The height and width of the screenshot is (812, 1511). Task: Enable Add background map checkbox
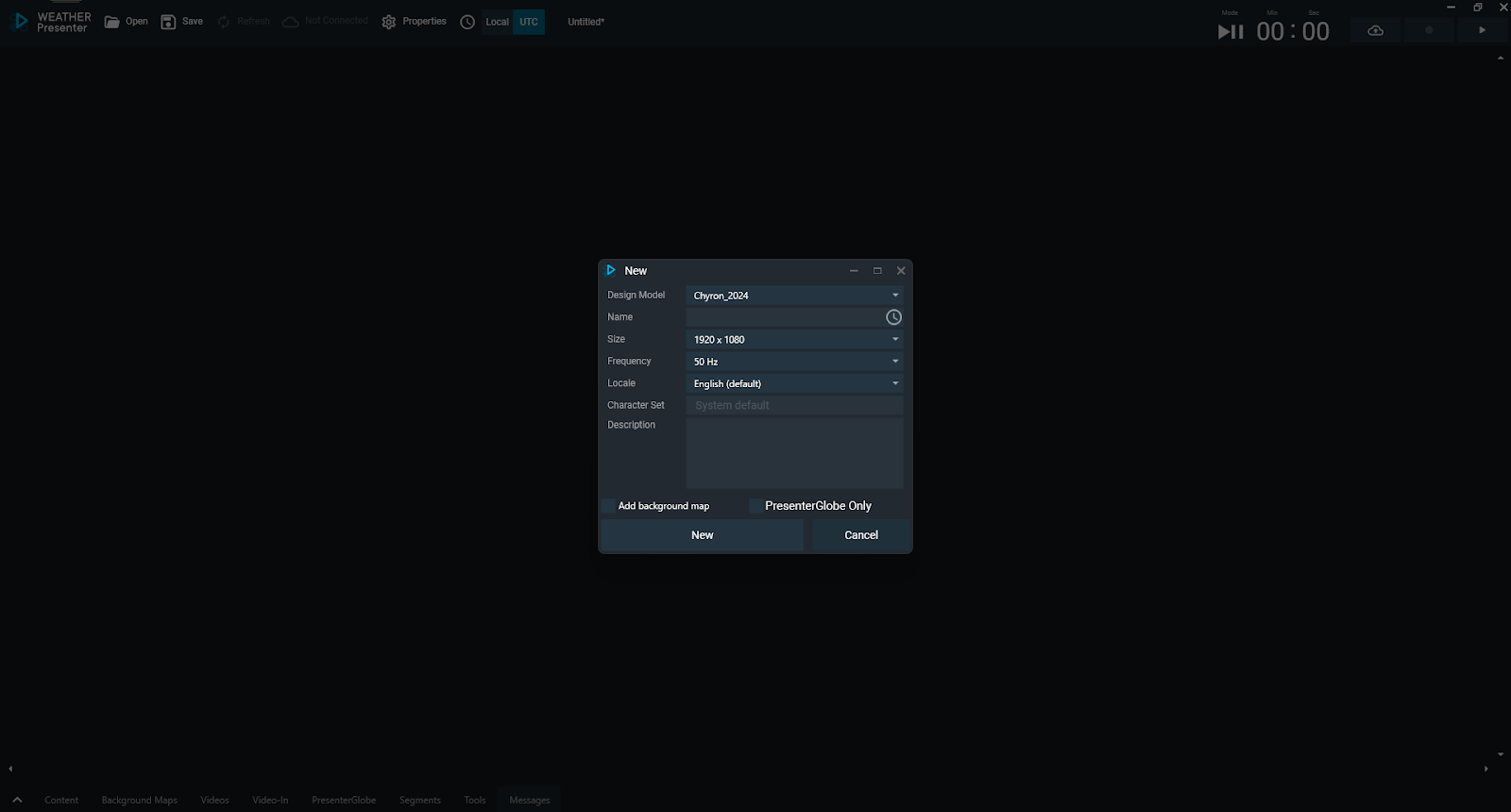point(609,506)
